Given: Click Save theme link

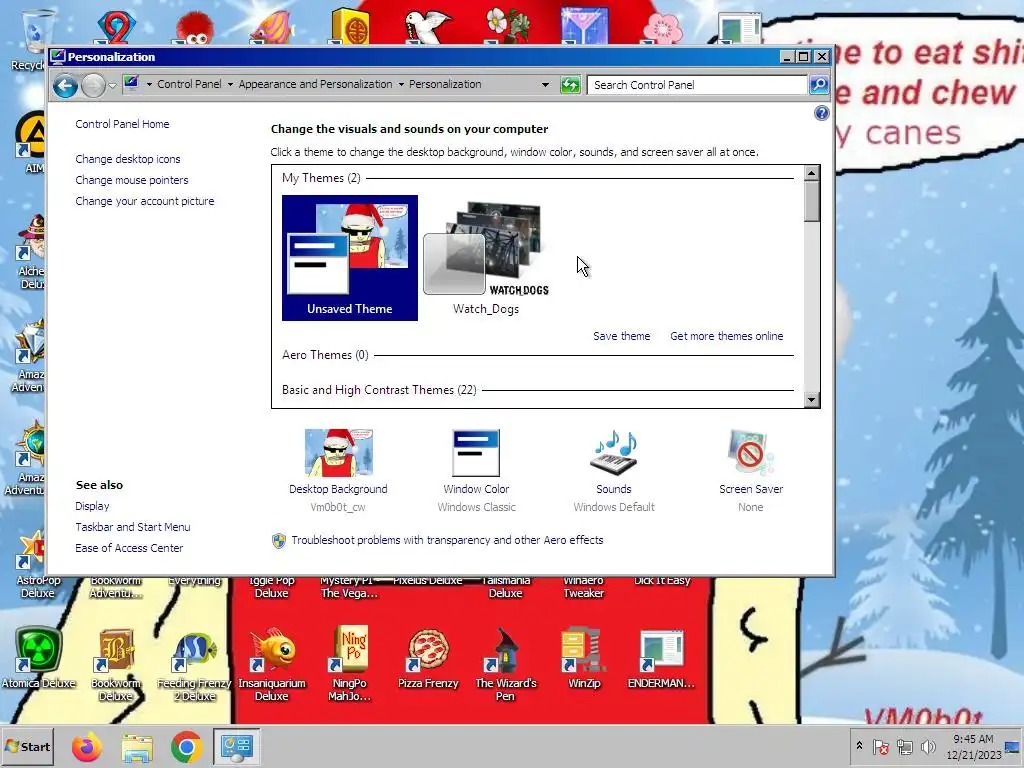Looking at the screenshot, I should point(622,336).
